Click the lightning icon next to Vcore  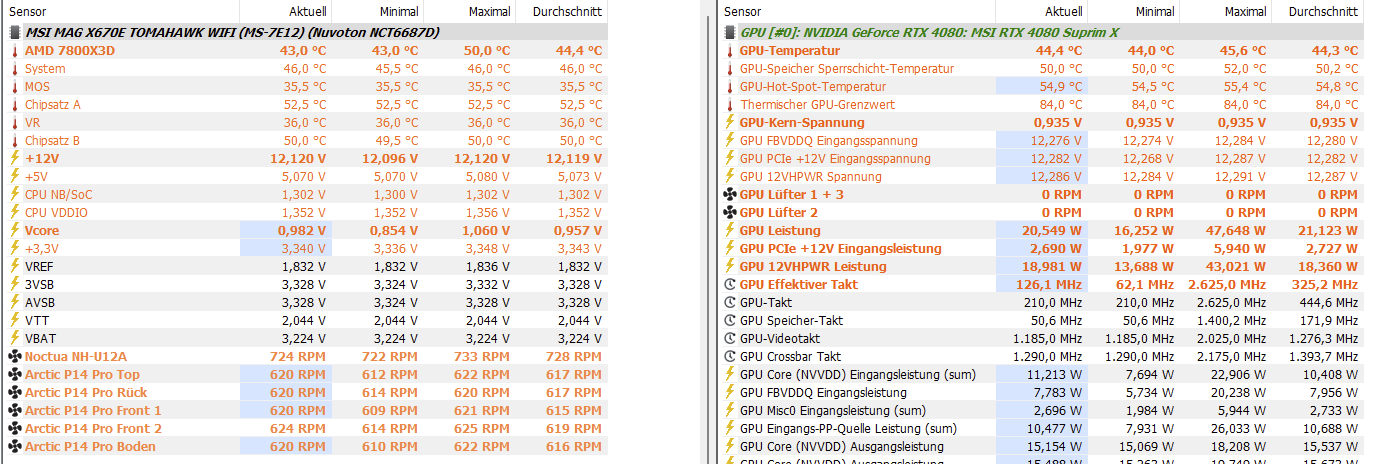(14, 230)
